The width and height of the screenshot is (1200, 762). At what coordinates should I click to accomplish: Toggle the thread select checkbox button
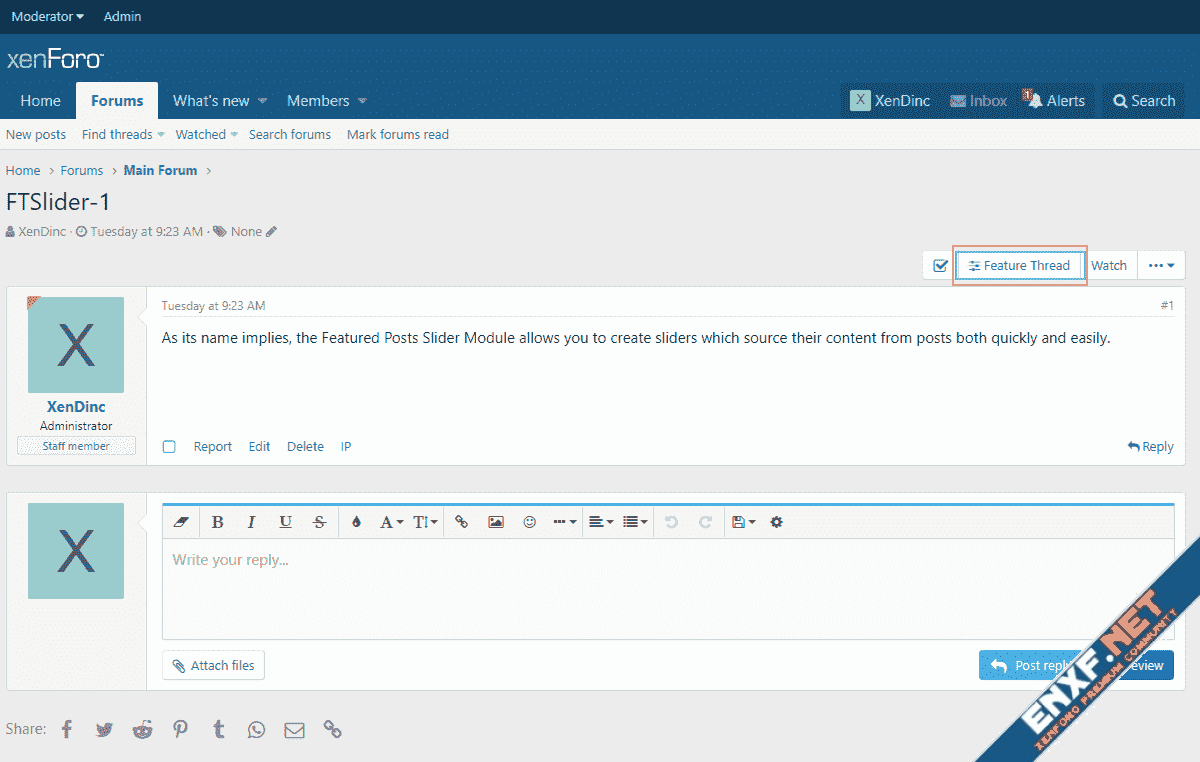coord(939,266)
